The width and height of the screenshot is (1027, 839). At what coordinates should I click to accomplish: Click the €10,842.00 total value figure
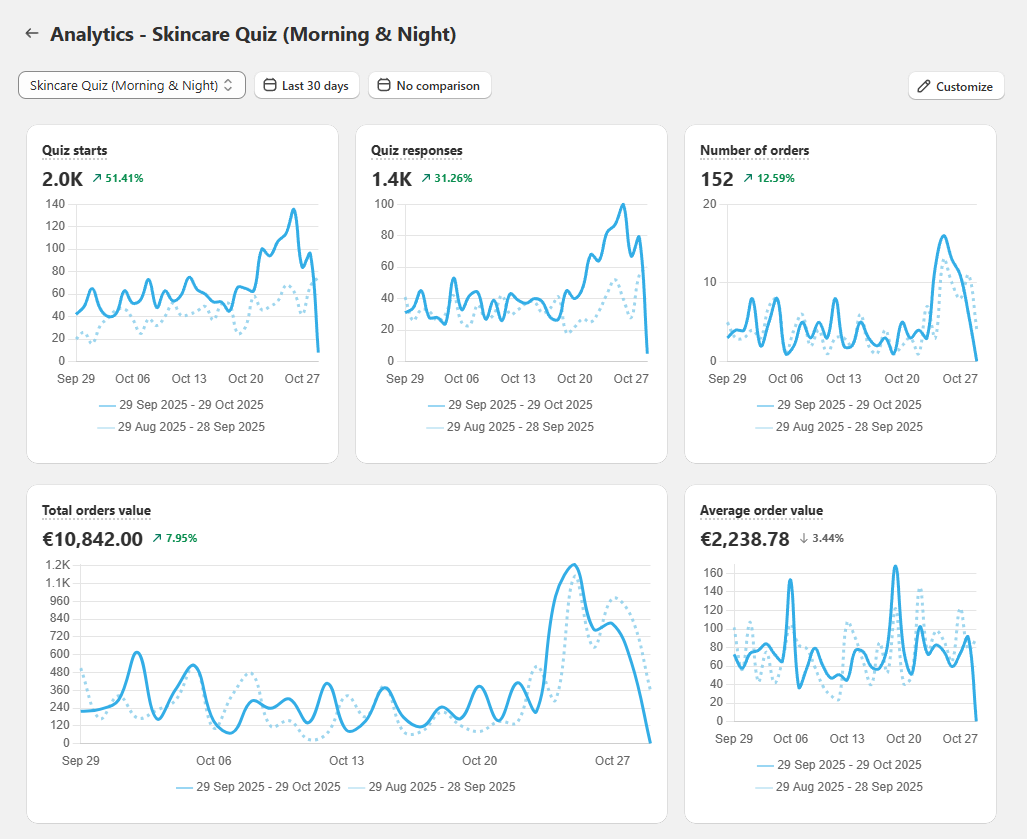tap(92, 539)
